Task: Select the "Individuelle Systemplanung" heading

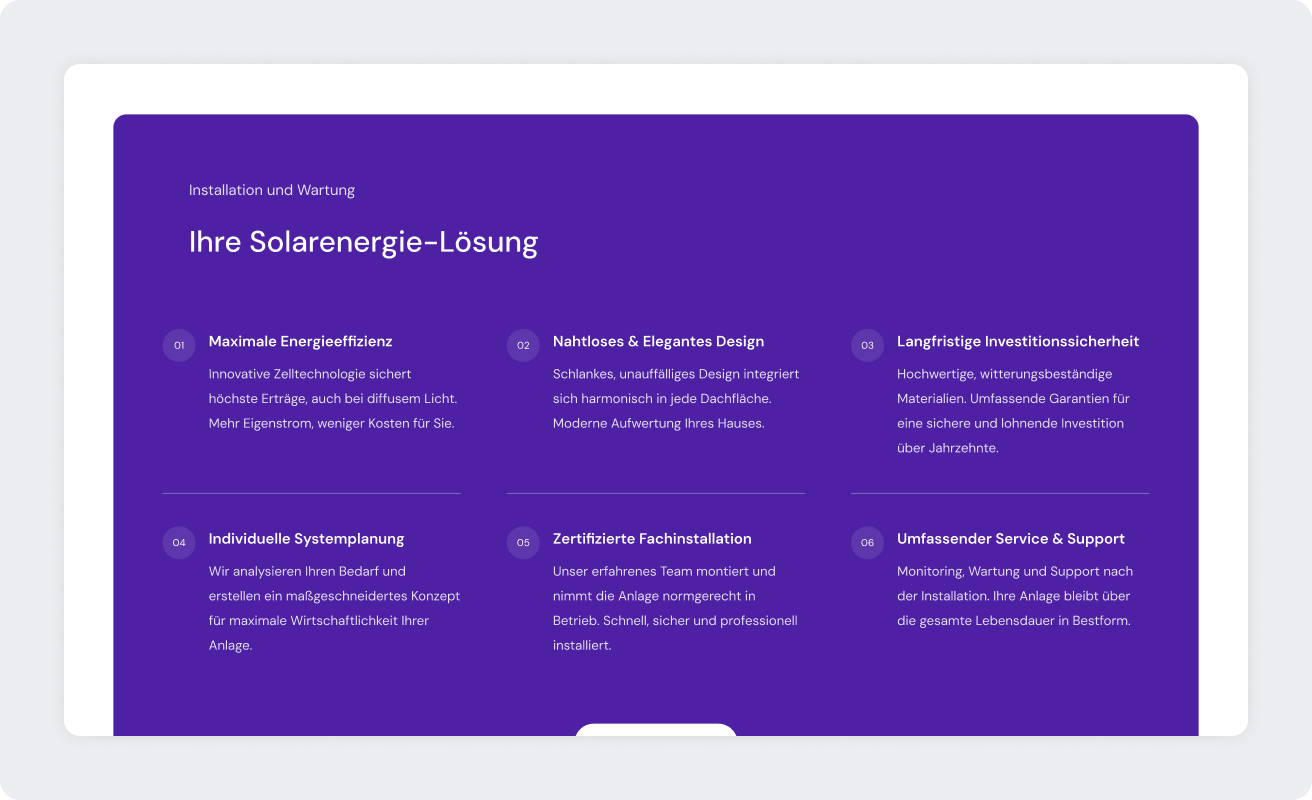Action: [x=305, y=538]
